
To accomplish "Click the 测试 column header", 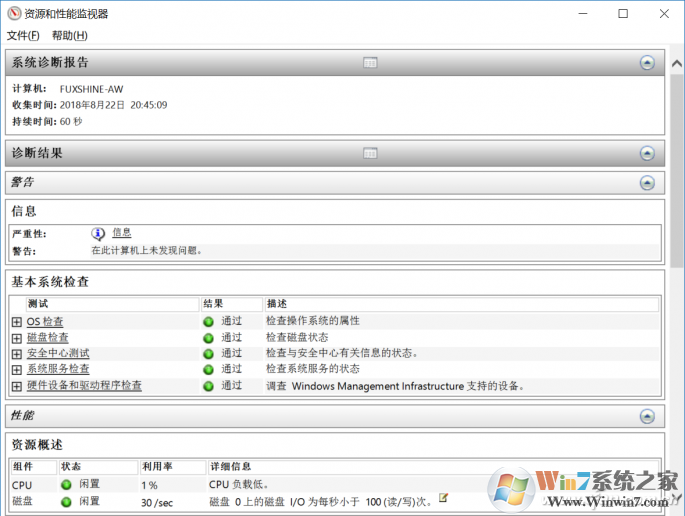I will click(38, 303).
